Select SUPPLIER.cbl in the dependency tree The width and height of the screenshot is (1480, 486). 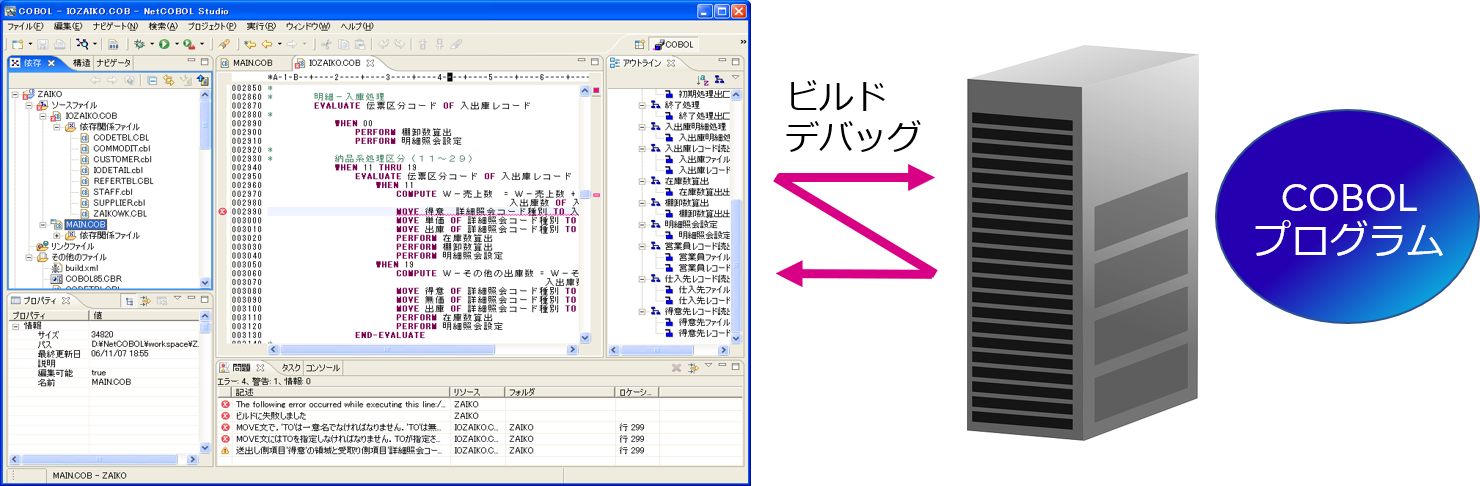click(119, 202)
